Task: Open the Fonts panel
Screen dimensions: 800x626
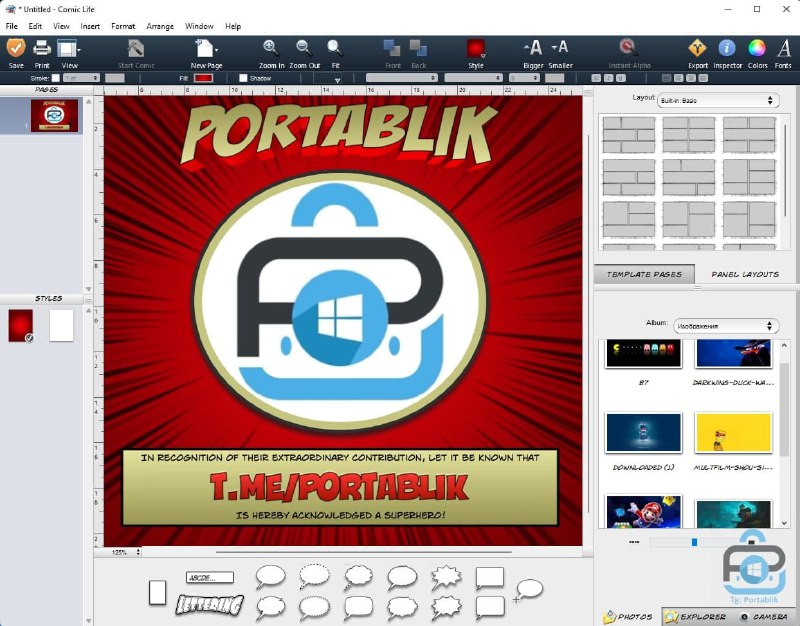Action: pos(784,48)
